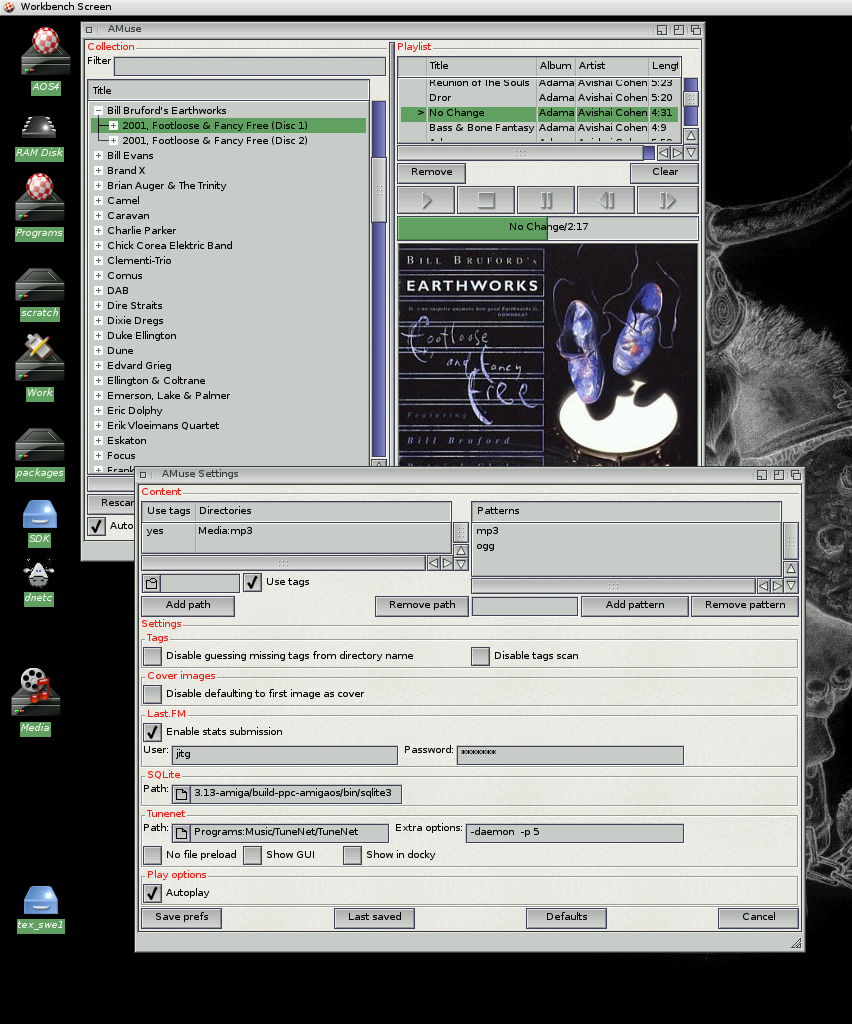Viewport: 852px width, 1024px height.
Task: Click the collection Title column header
Action: pyautogui.click(x=229, y=91)
